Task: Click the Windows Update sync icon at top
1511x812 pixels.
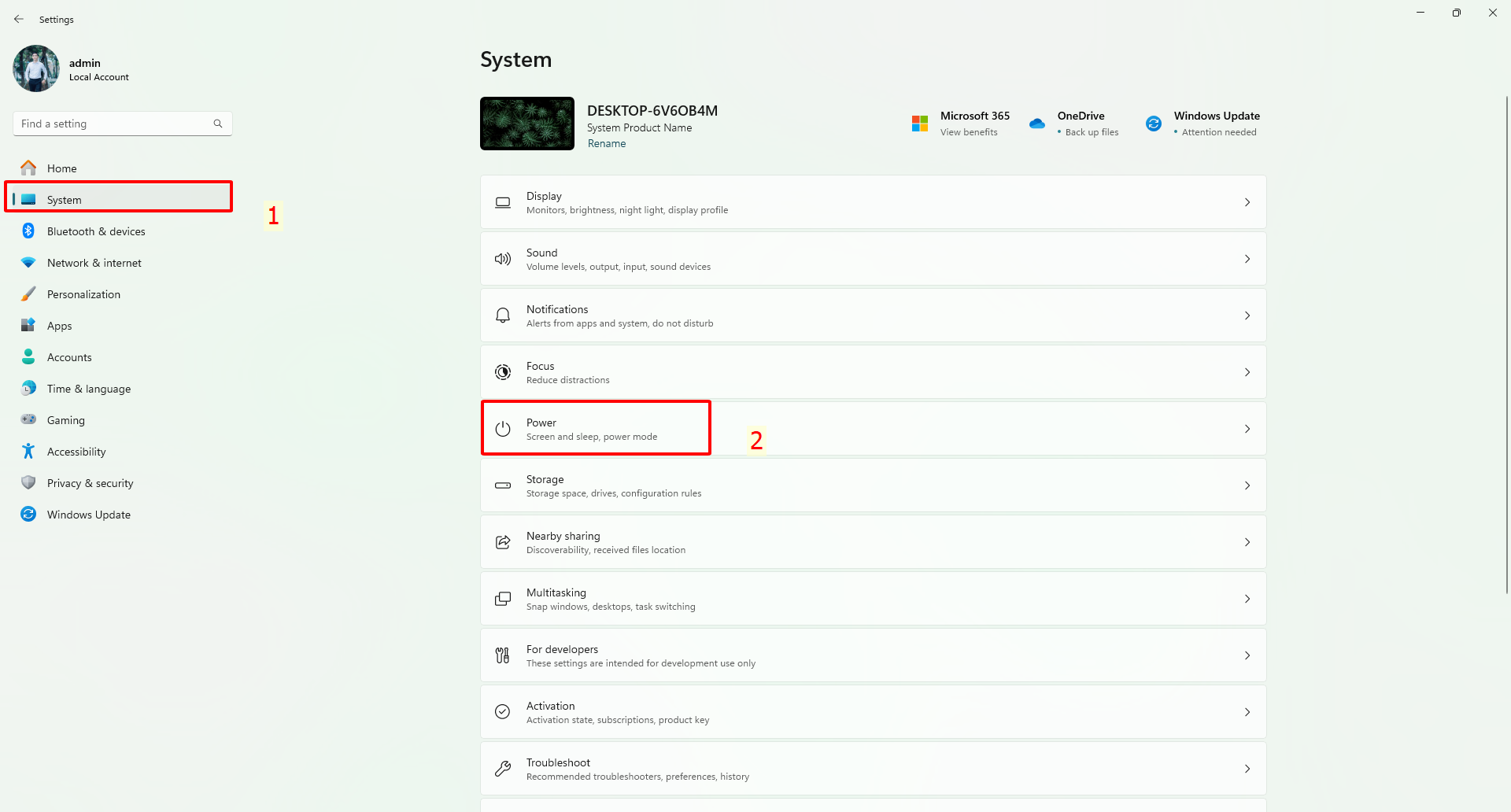Action: (1154, 124)
